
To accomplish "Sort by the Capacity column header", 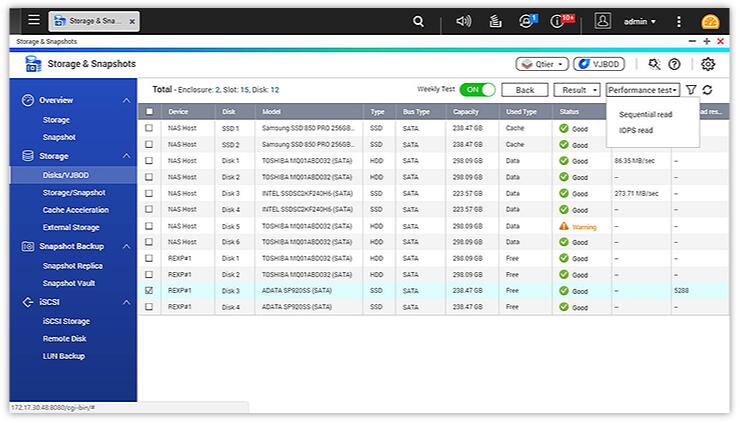I will pyautogui.click(x=465, y=112).
